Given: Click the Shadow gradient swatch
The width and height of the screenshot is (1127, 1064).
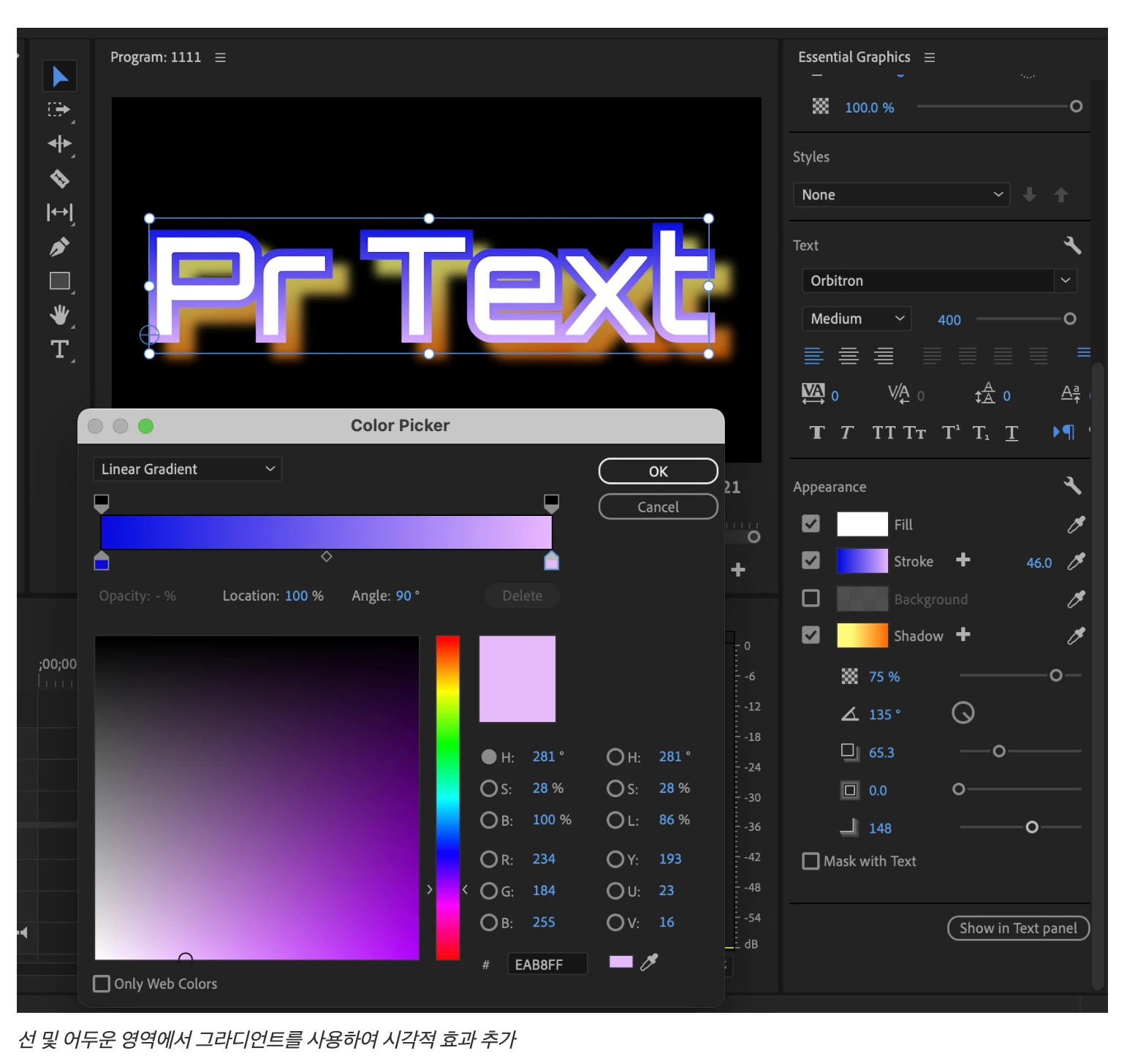Looking at the screenshot, I should click(x=862, y=635).
